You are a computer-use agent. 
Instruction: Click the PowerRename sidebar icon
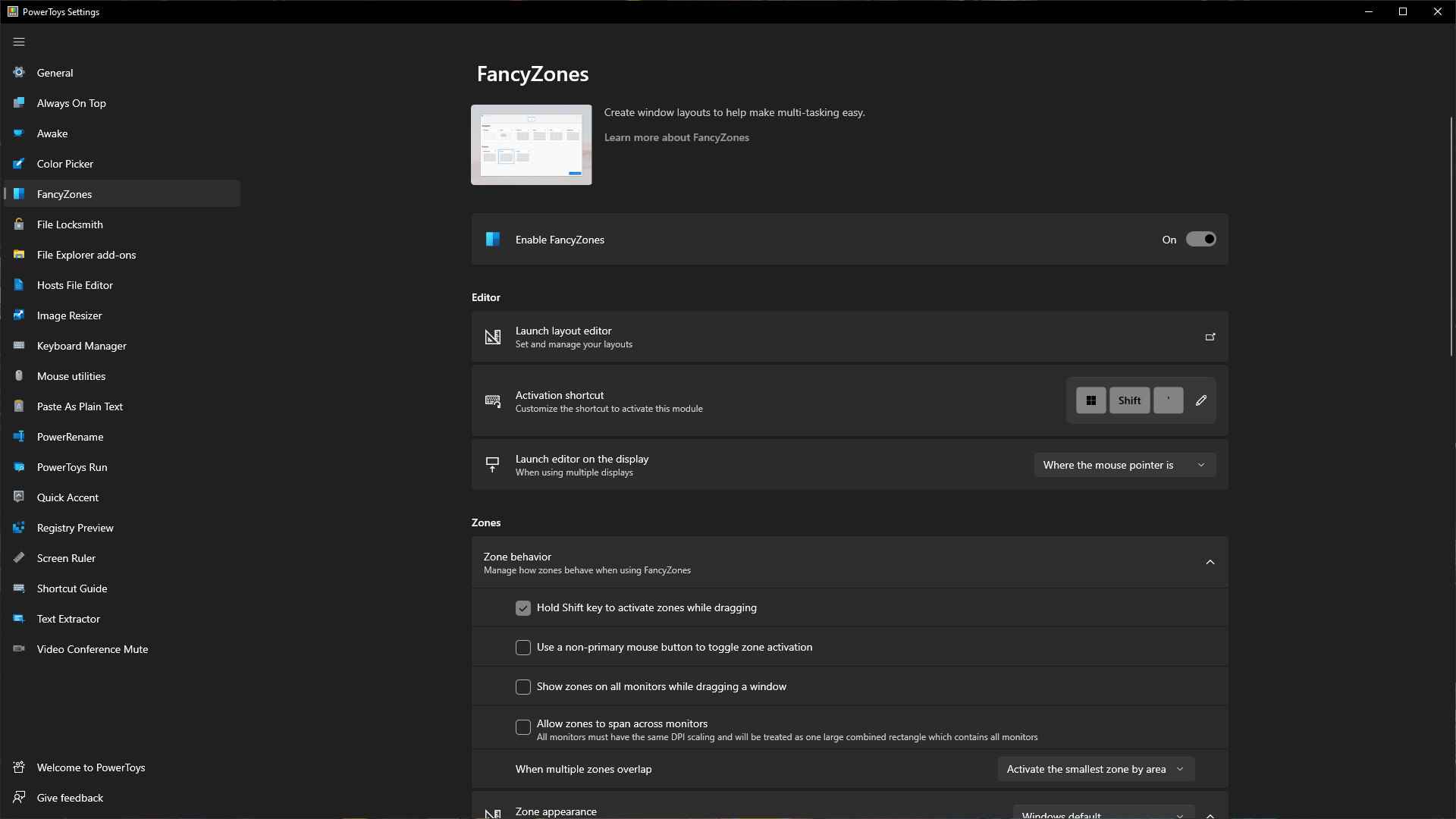(19, 436)
